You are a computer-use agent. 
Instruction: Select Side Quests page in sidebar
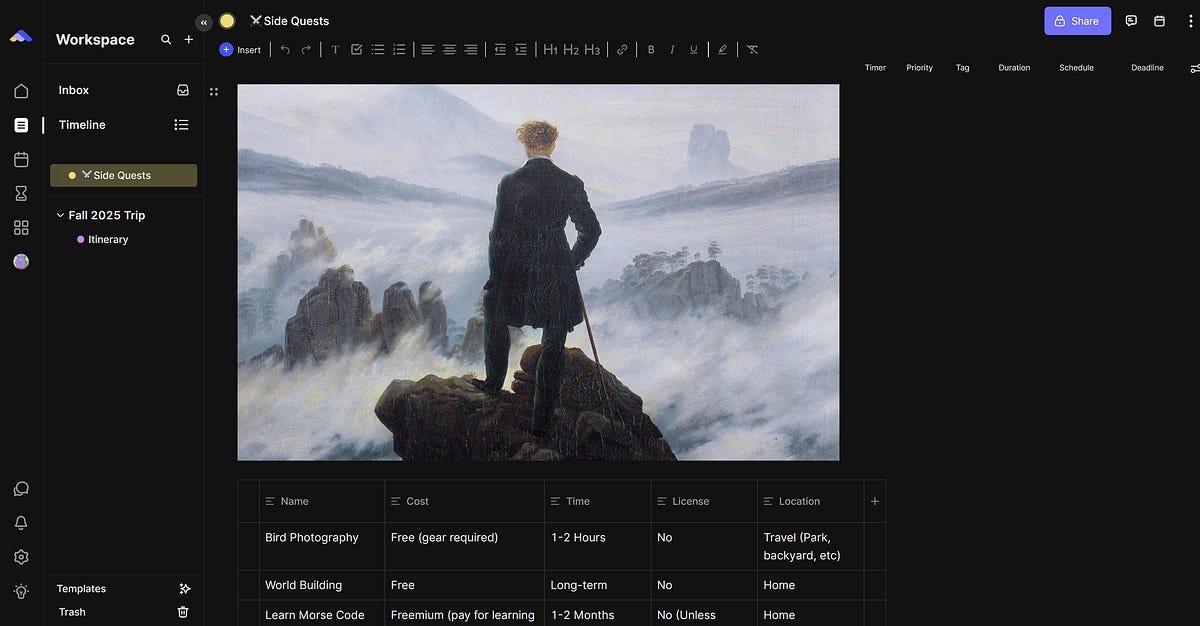(x=124, y=175)
